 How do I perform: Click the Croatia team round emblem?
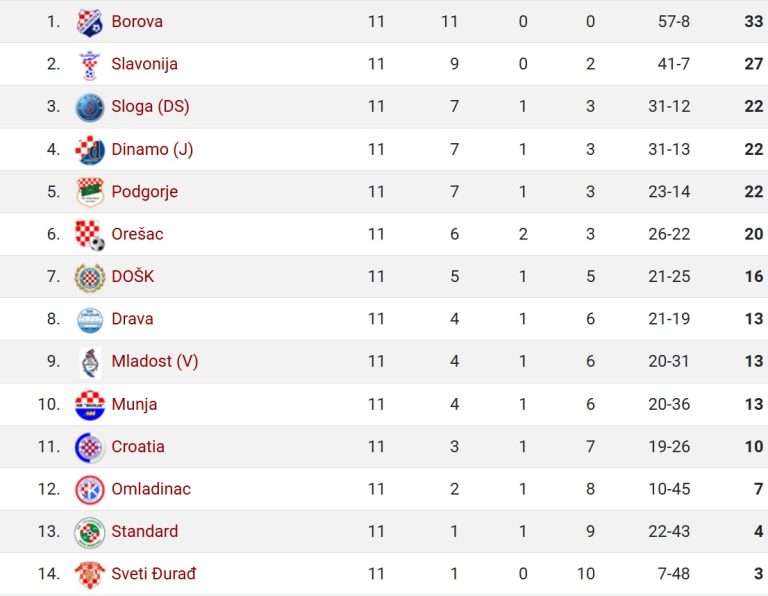click(90, 448)
